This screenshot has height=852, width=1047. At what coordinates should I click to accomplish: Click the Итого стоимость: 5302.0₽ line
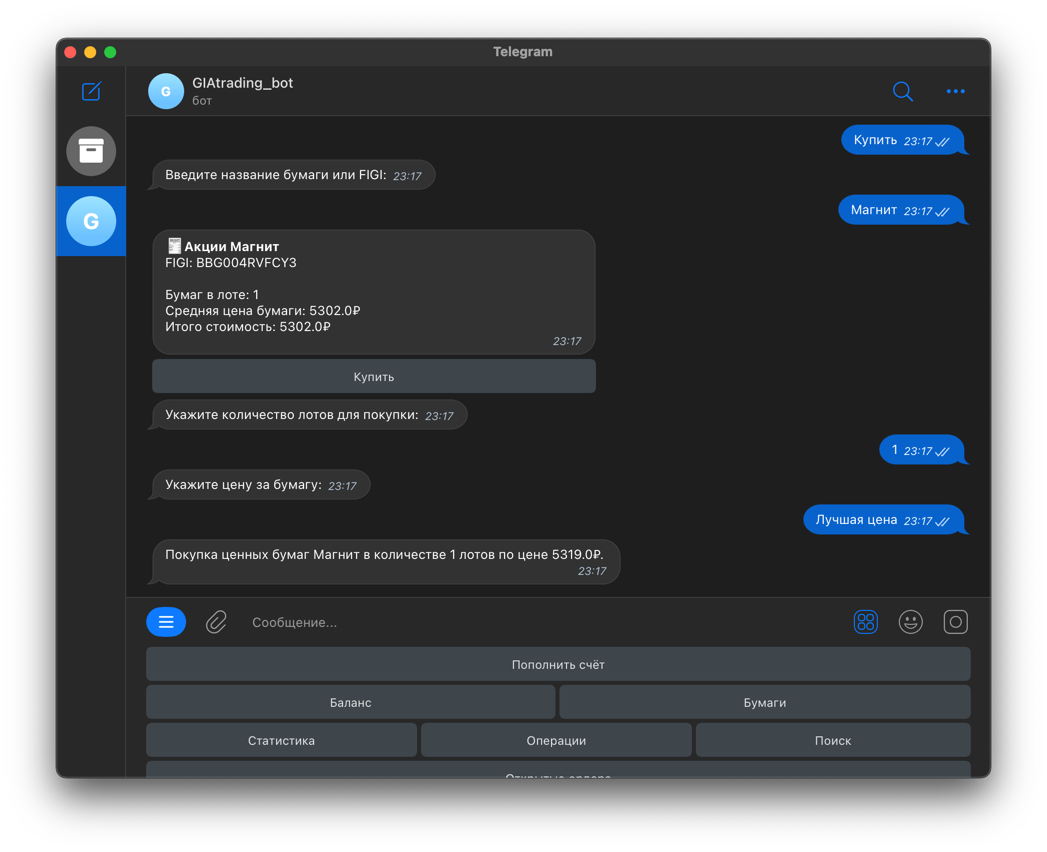(x=248, y=327)
